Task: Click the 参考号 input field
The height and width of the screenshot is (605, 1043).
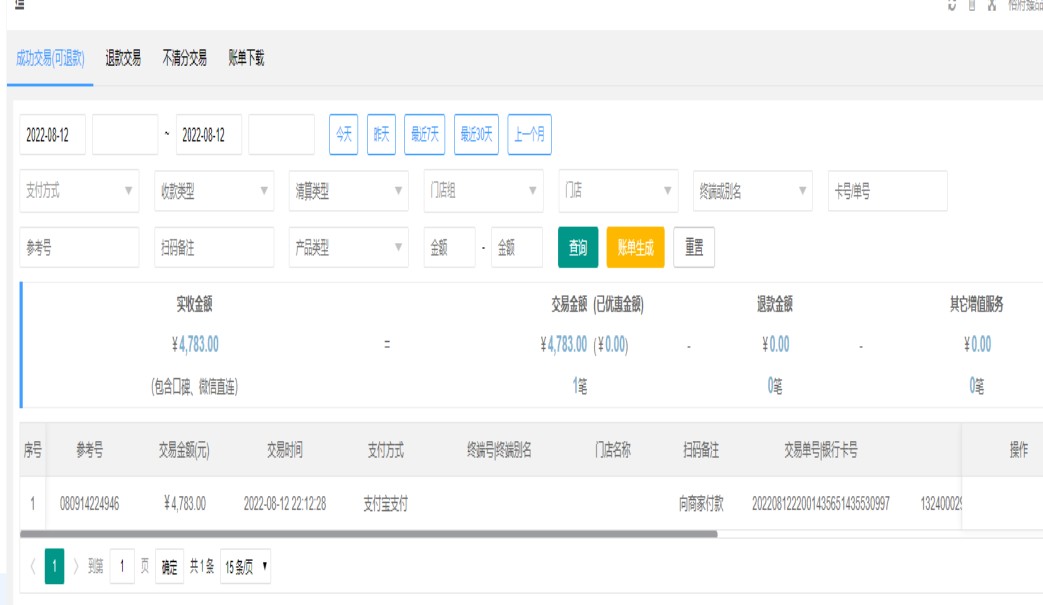Action: (x=79, y=248)
